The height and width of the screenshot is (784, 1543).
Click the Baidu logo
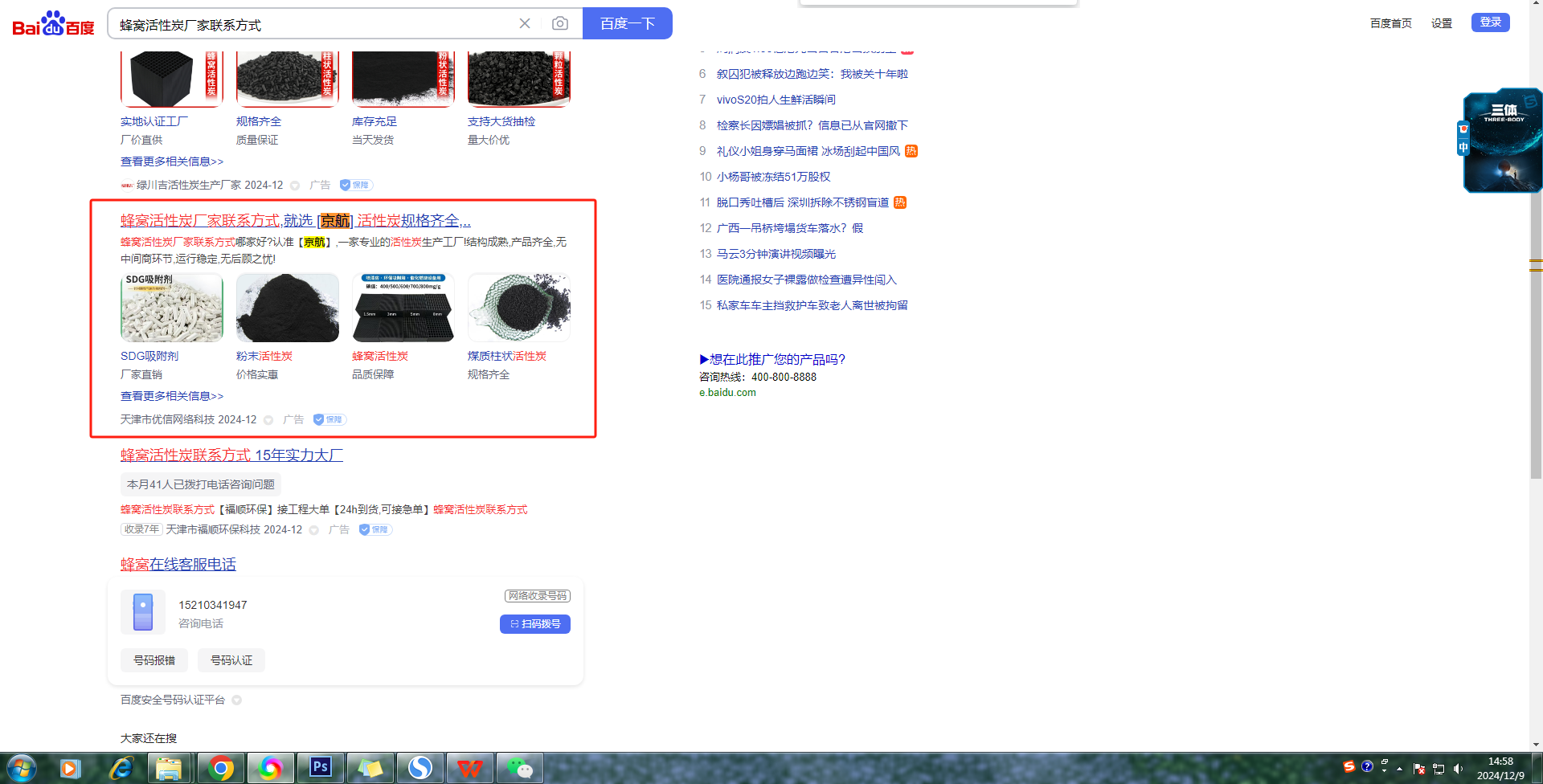coord(53,24)
